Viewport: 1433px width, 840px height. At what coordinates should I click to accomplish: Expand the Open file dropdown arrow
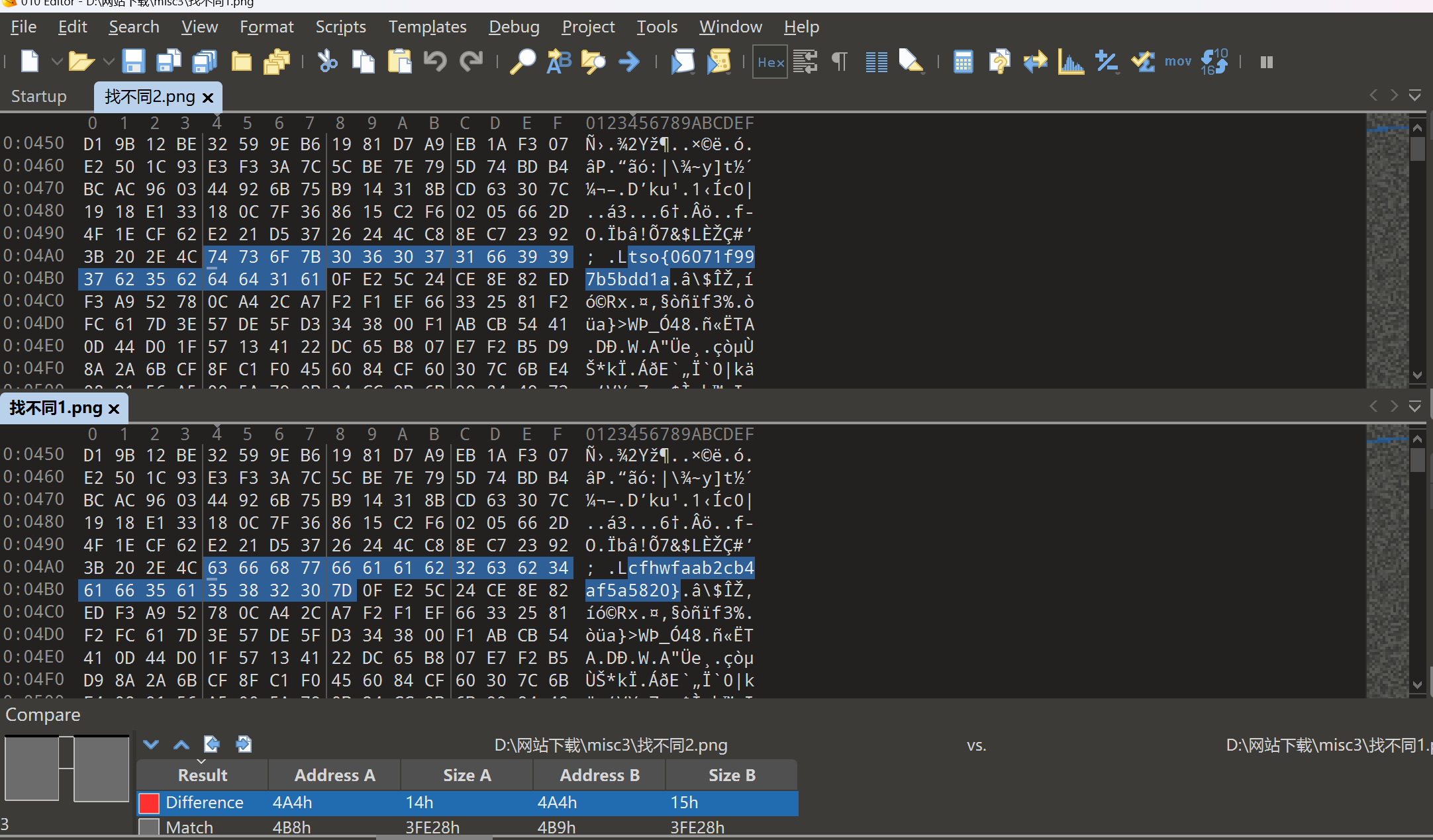pyautogui.click(x=109, y=62)
